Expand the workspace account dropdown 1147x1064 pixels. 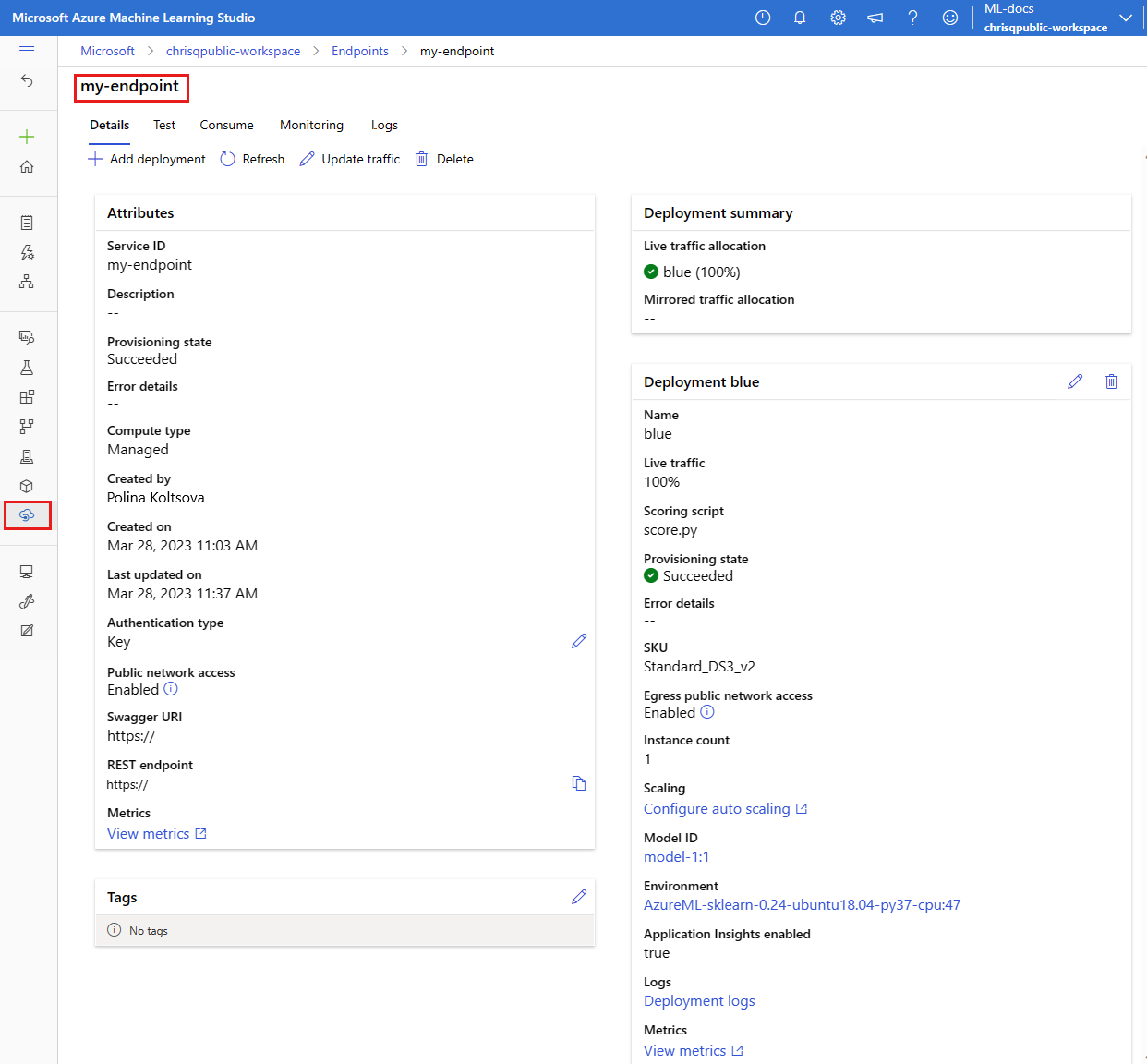coord(1125,18)
